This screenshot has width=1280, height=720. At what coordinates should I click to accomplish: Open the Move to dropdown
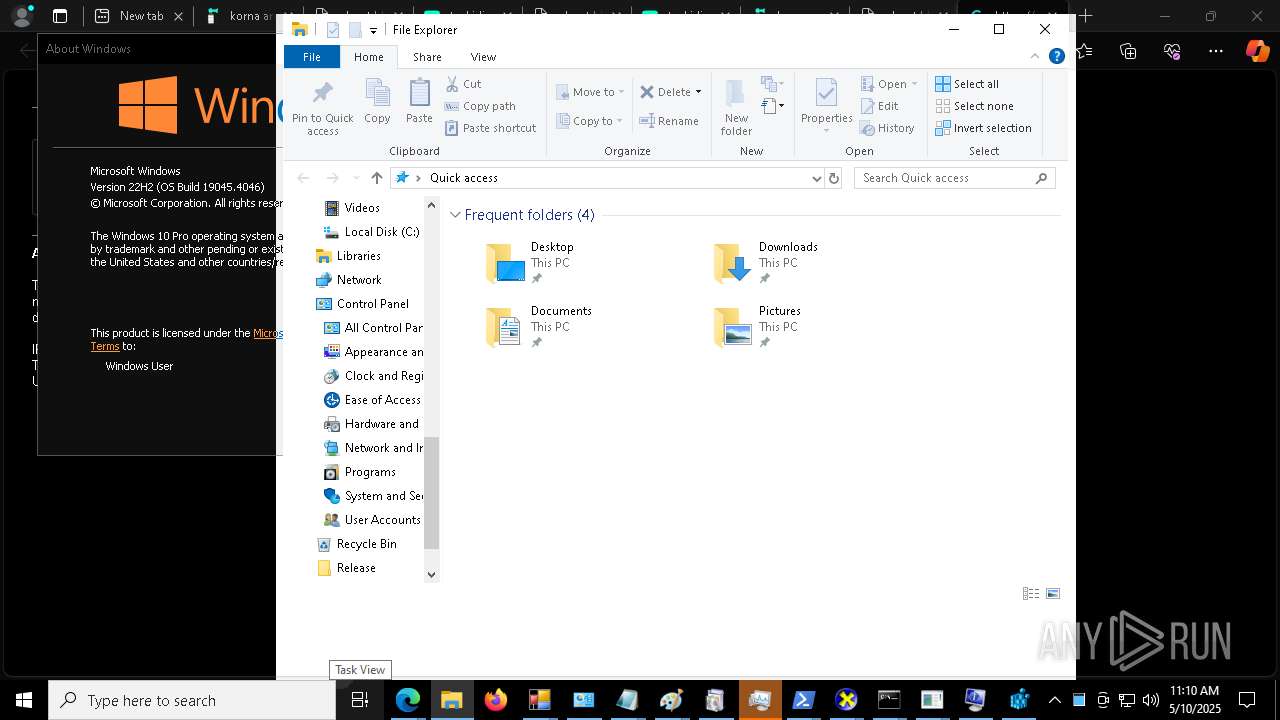(x=590, y=92)
